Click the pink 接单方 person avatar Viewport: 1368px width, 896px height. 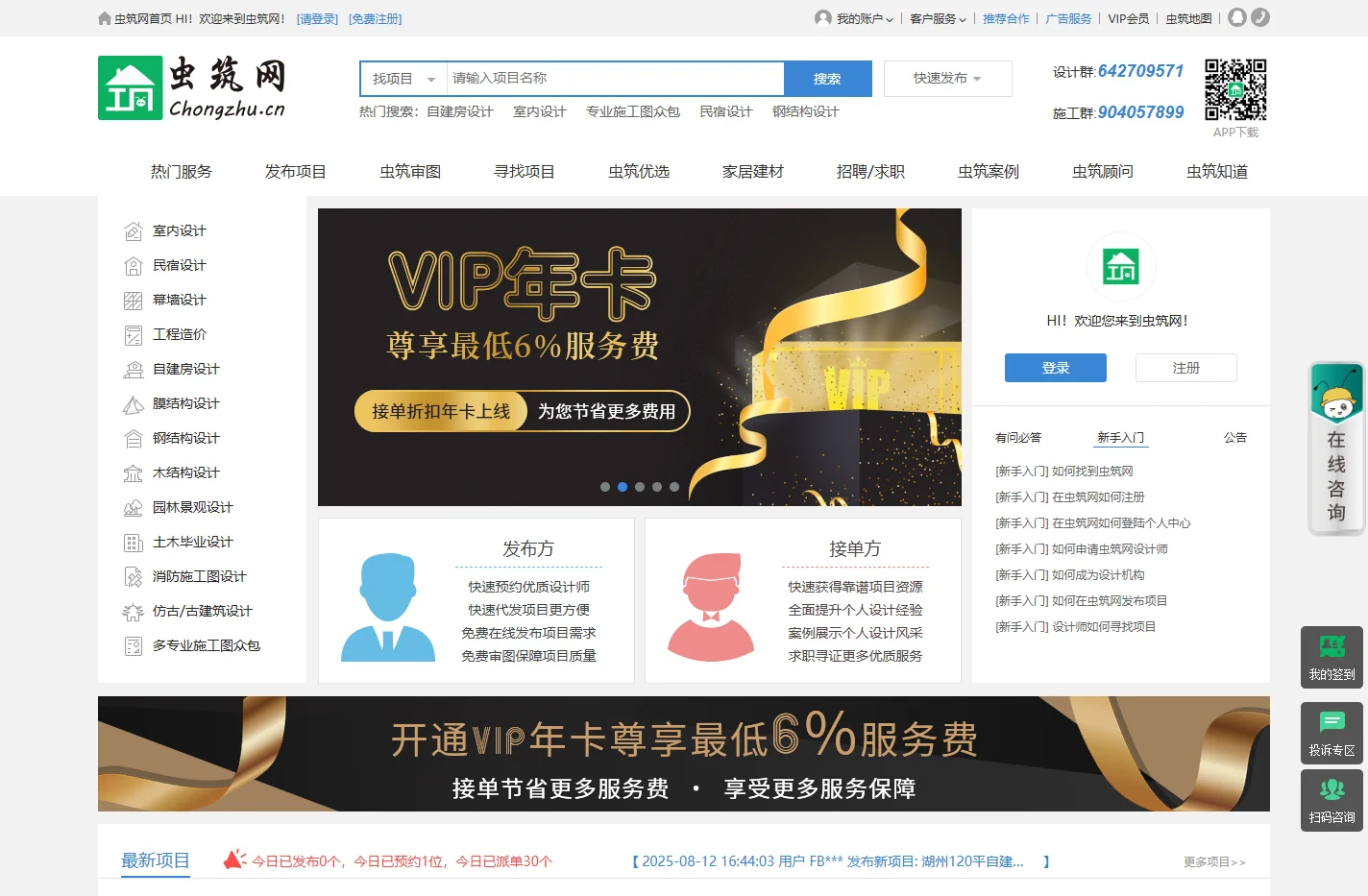tap(711, 607)
